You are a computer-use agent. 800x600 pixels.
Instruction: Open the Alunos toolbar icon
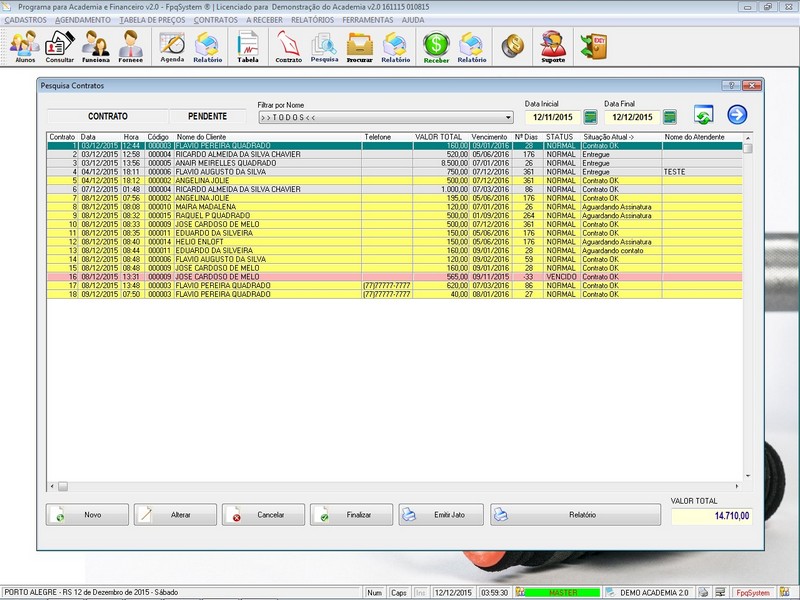[24, 46]
